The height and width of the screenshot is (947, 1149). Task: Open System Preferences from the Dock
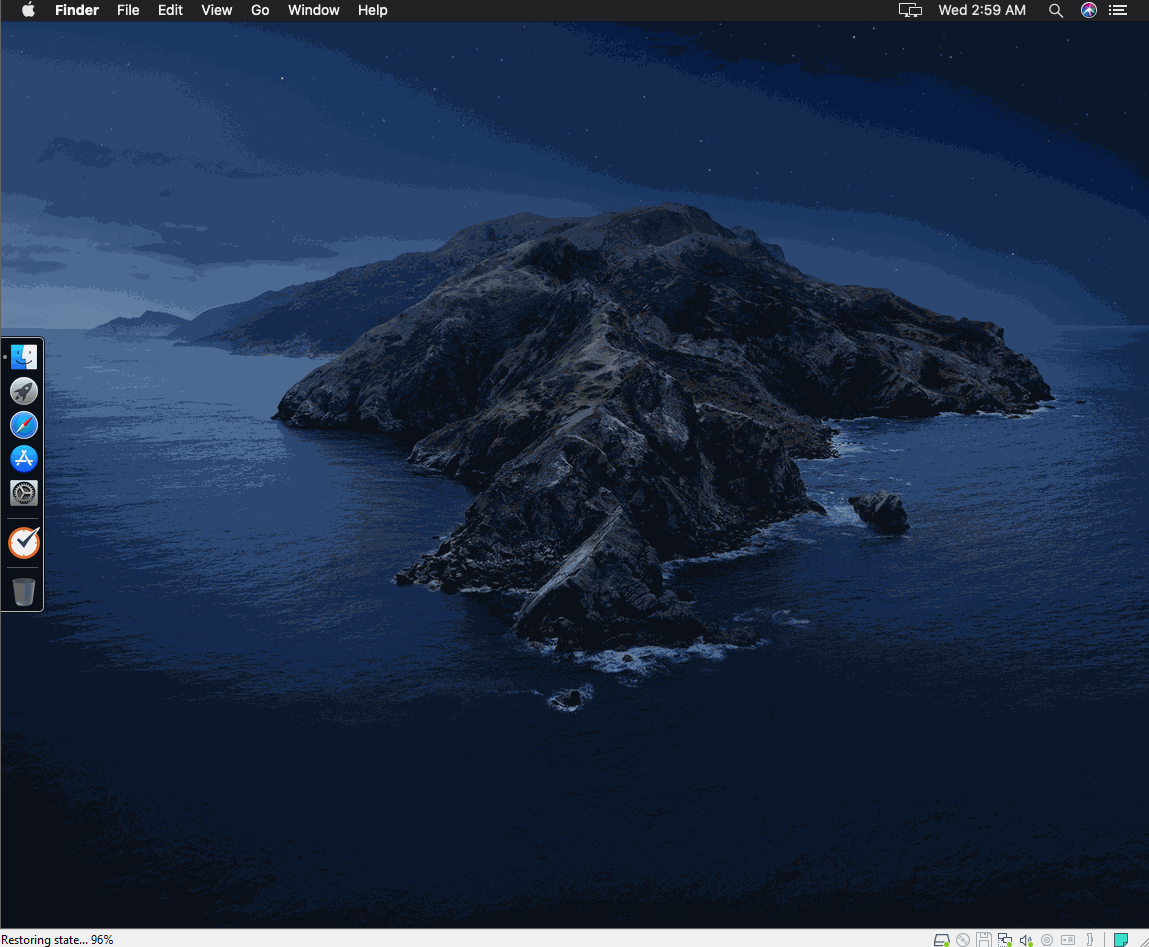(x=23, y=493)
